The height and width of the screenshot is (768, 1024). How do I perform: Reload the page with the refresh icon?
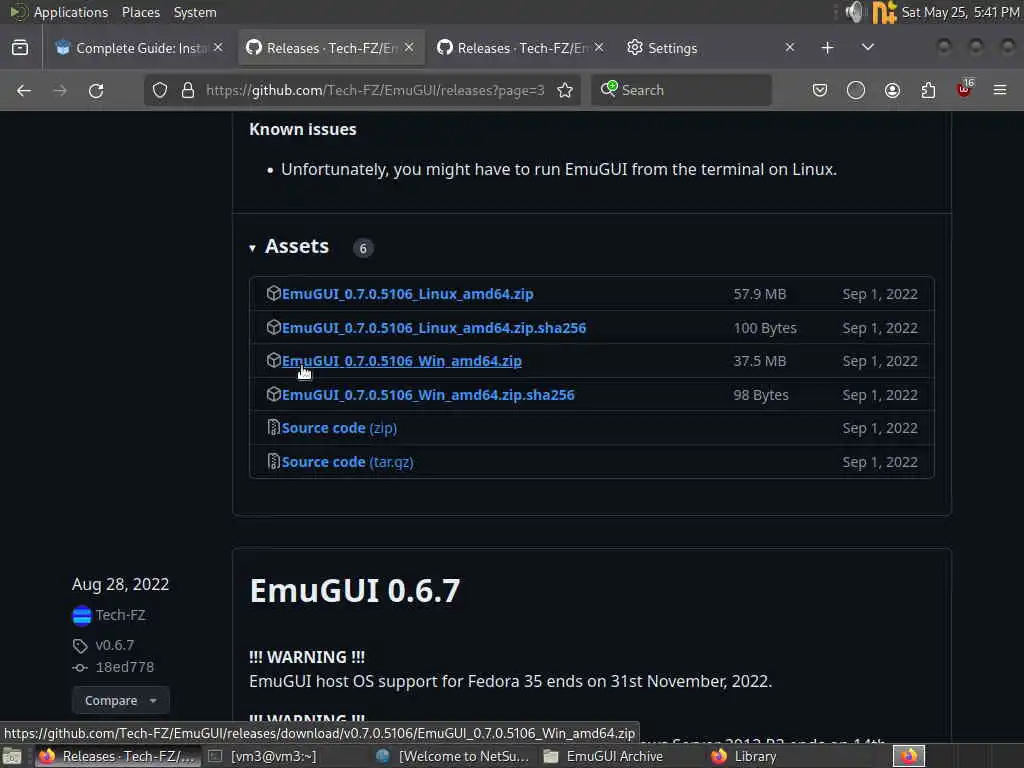[96, 90]
